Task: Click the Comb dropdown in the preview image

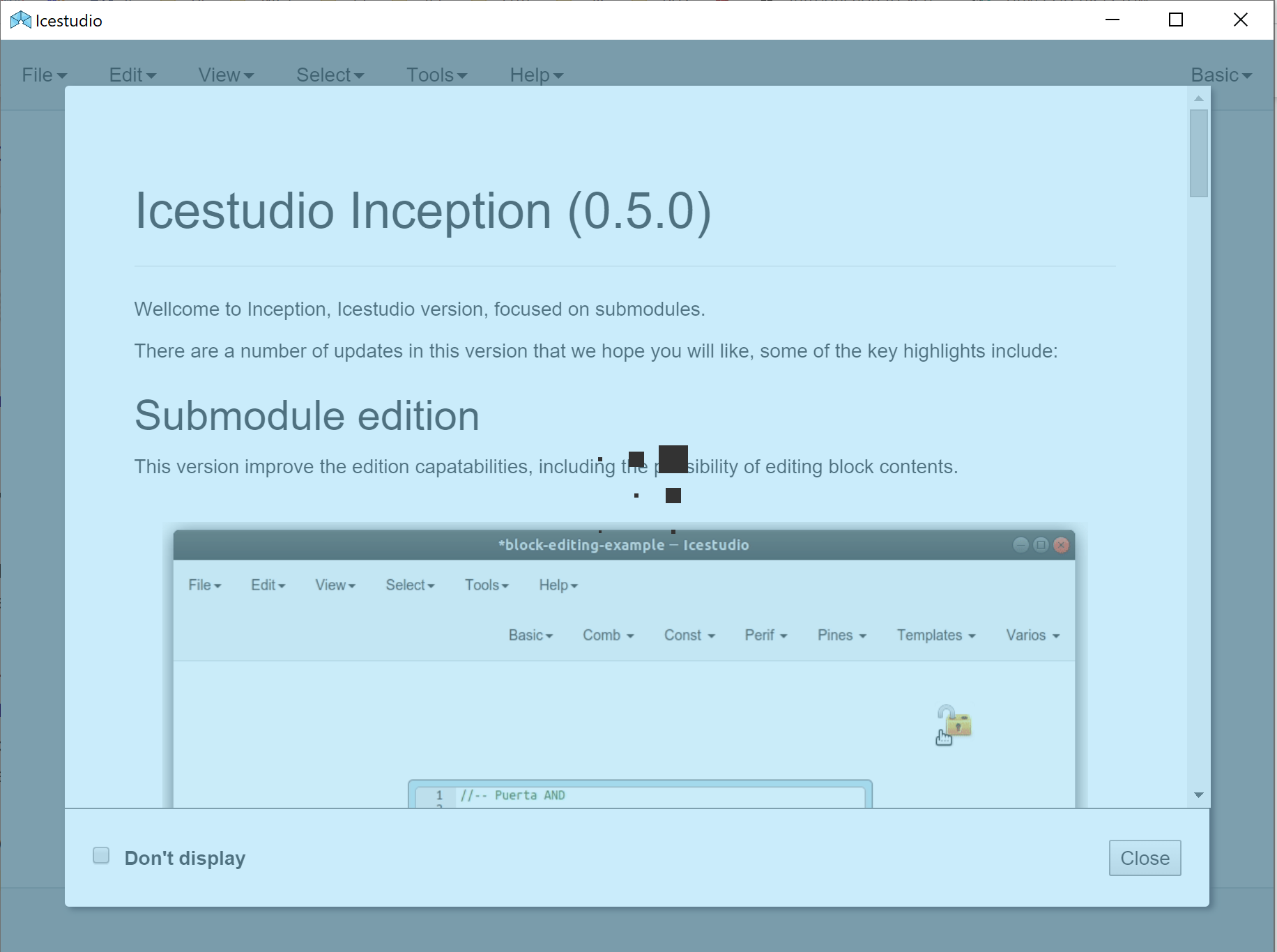Action: [607, 635]
